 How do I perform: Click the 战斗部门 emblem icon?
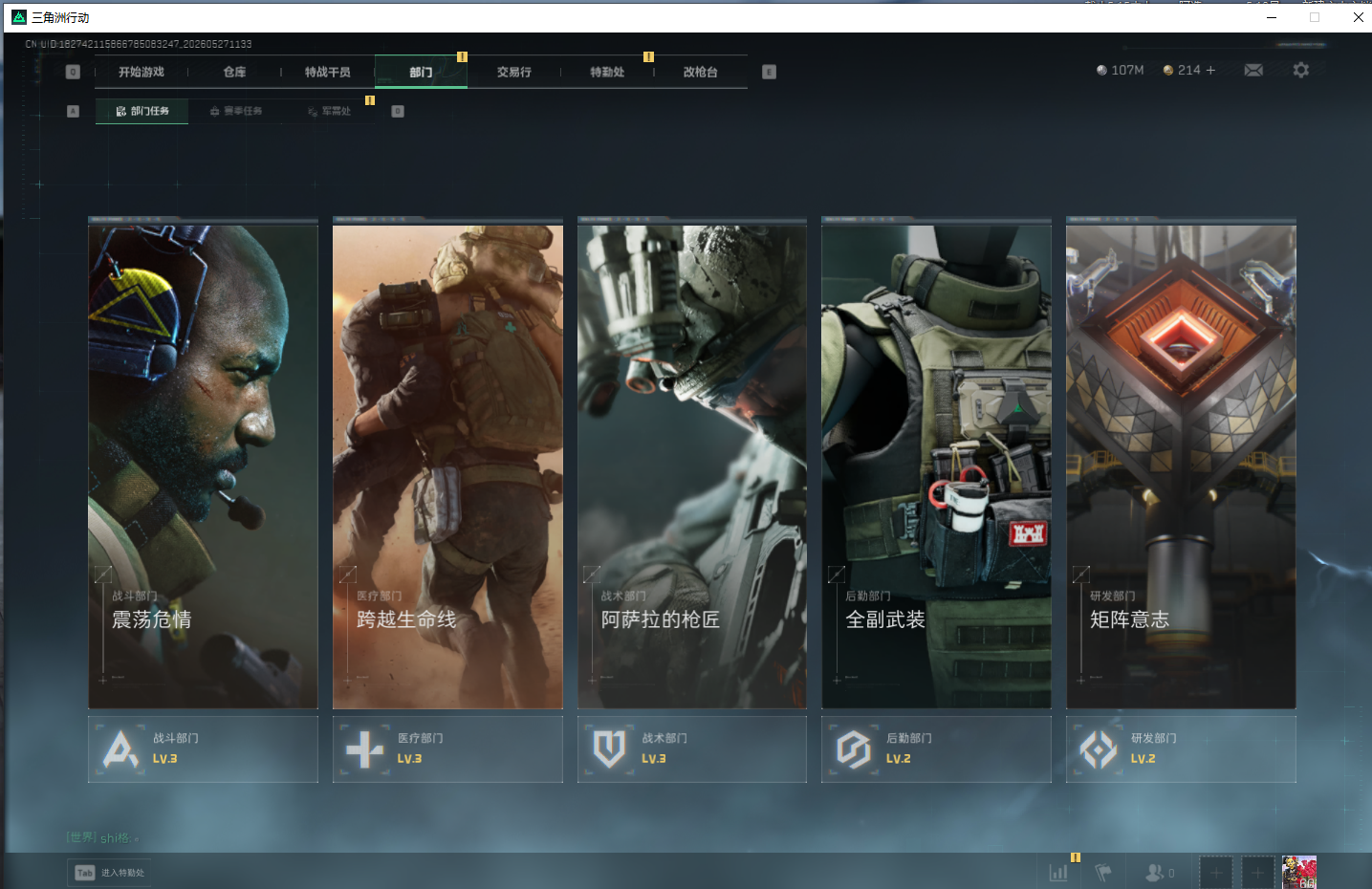pyautogui.click(x=120, y=748)
